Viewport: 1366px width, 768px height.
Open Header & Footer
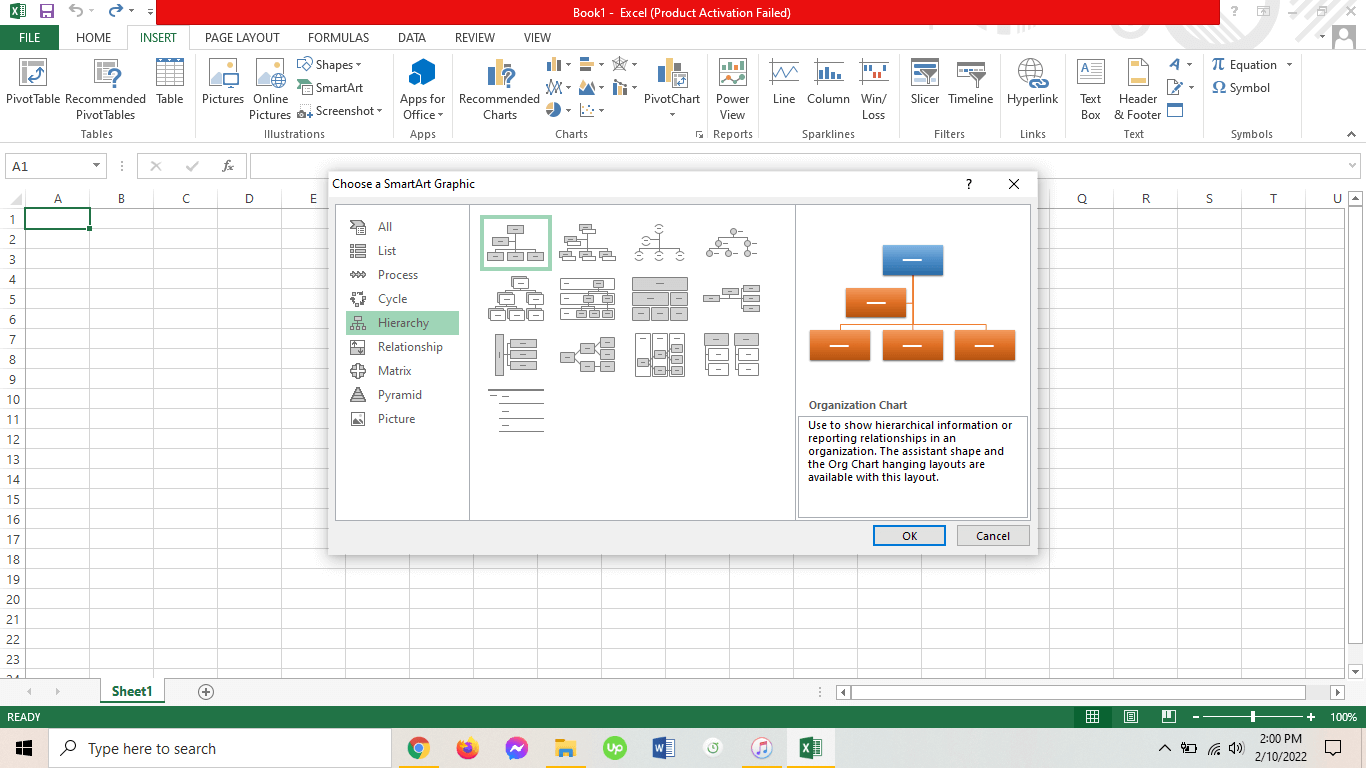(1138, 90)
